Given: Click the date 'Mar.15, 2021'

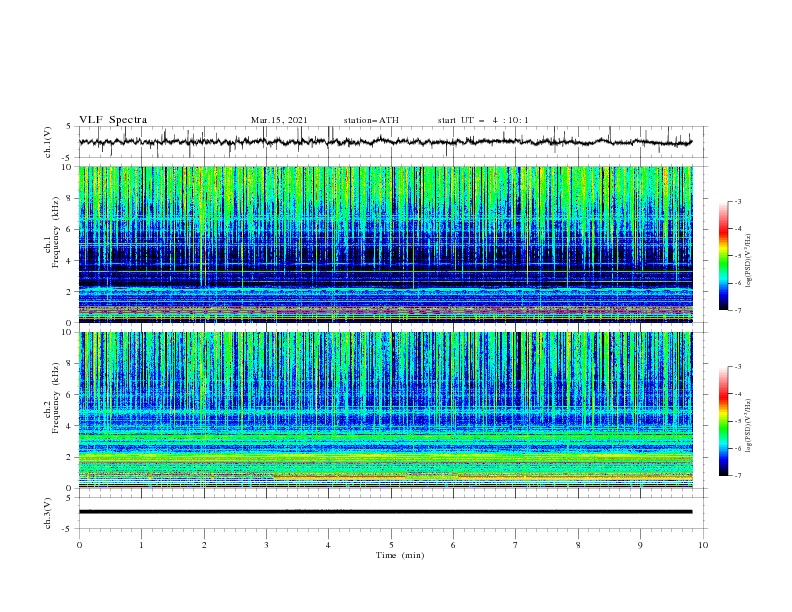Looking at the screenshot, I should 279,120.
